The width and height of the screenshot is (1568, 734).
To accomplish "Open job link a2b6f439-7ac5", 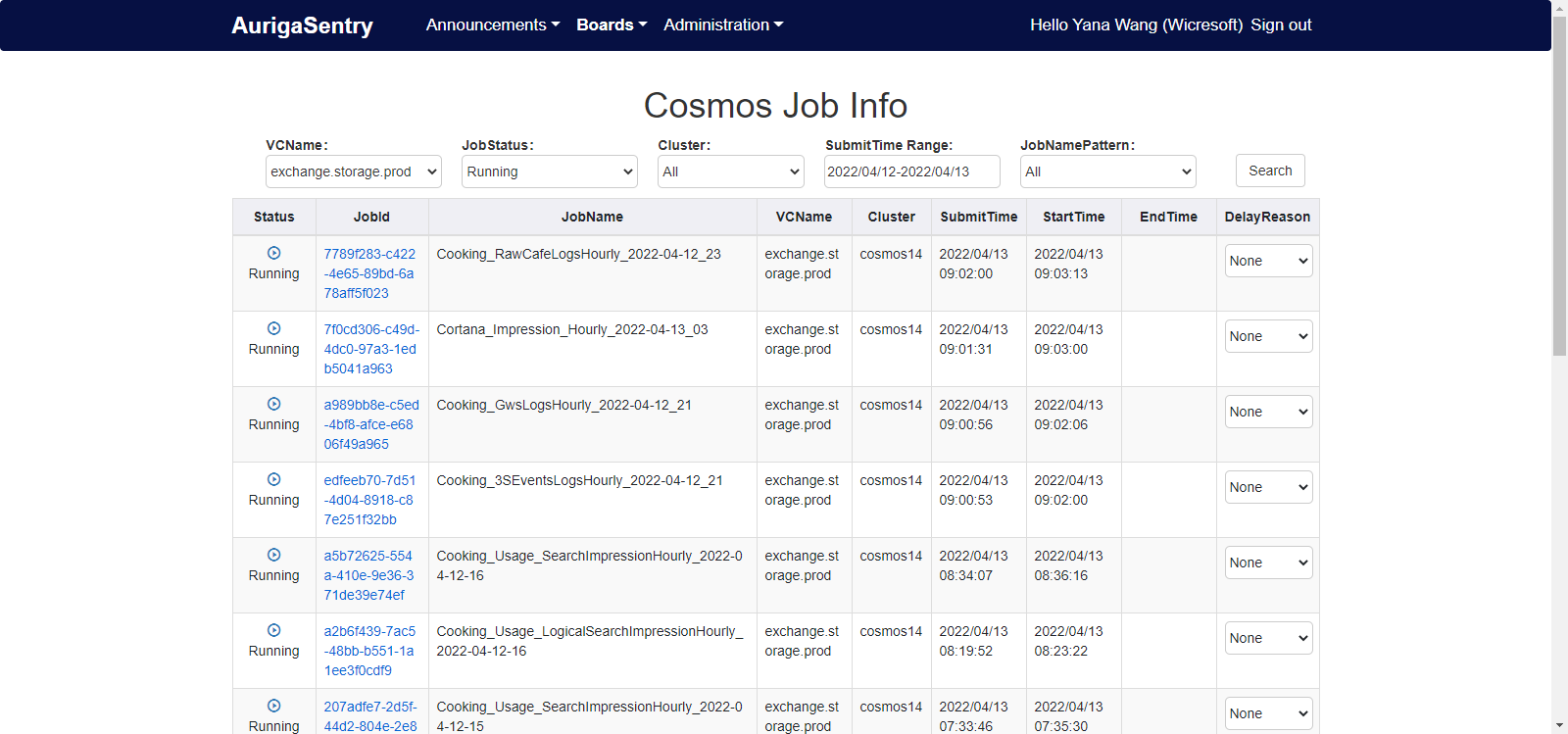I will pos(371,651).
